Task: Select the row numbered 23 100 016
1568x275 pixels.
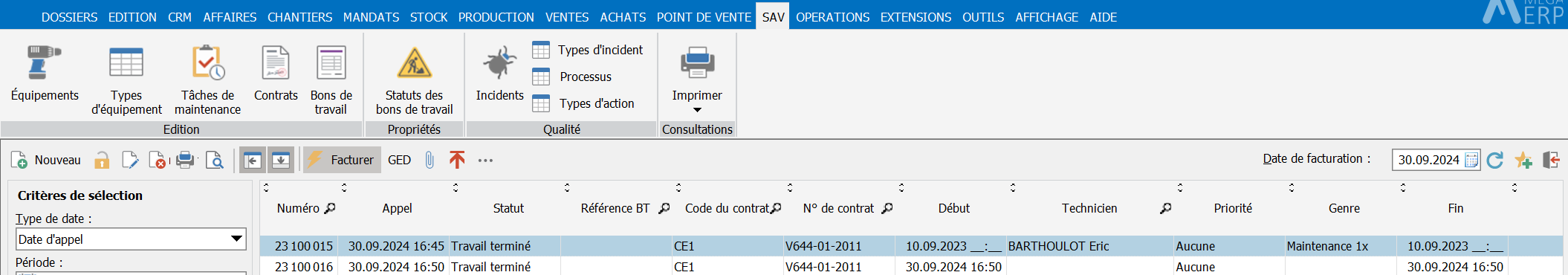Action: point(910,266)
